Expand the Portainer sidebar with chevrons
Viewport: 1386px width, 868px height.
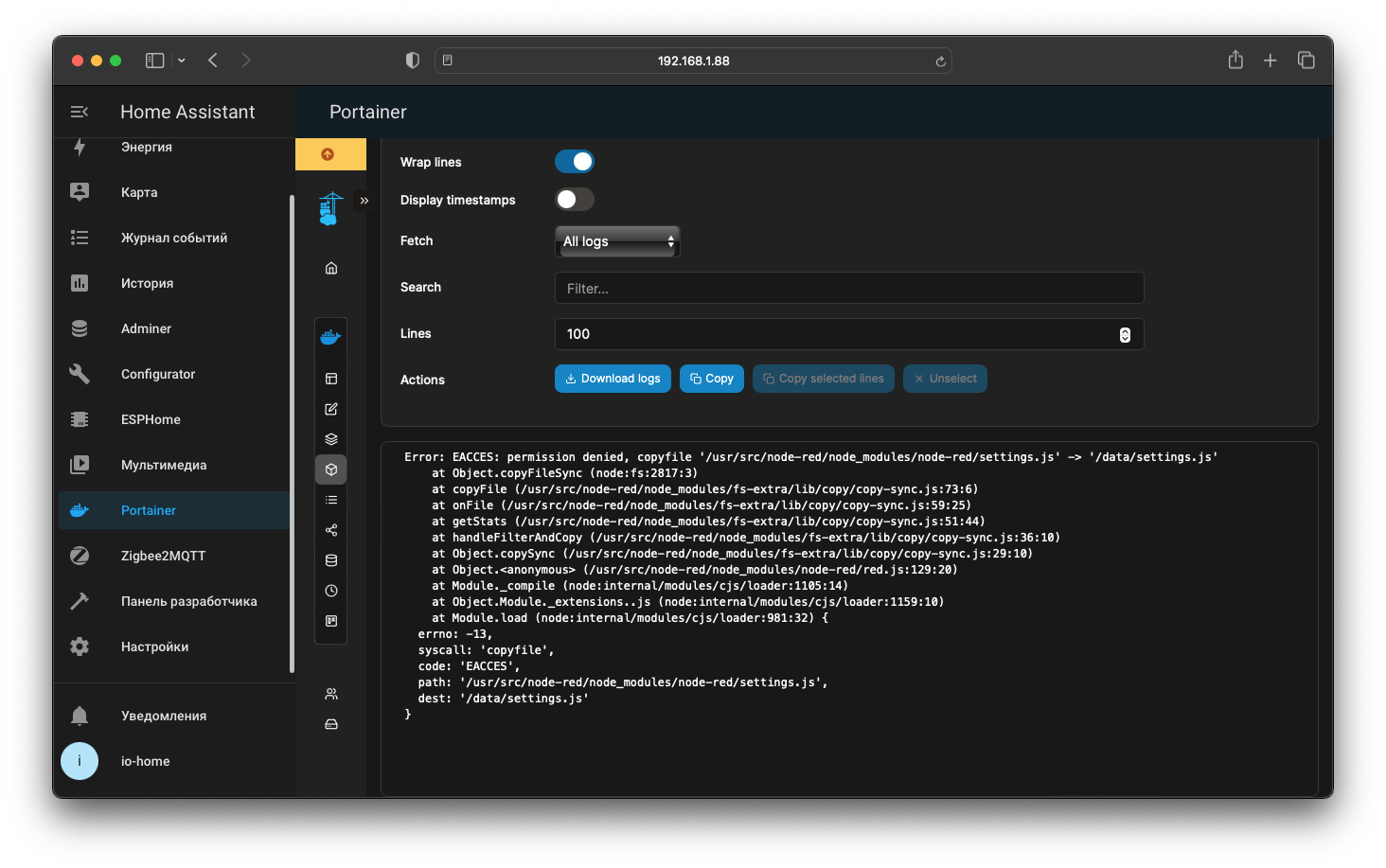364,201
